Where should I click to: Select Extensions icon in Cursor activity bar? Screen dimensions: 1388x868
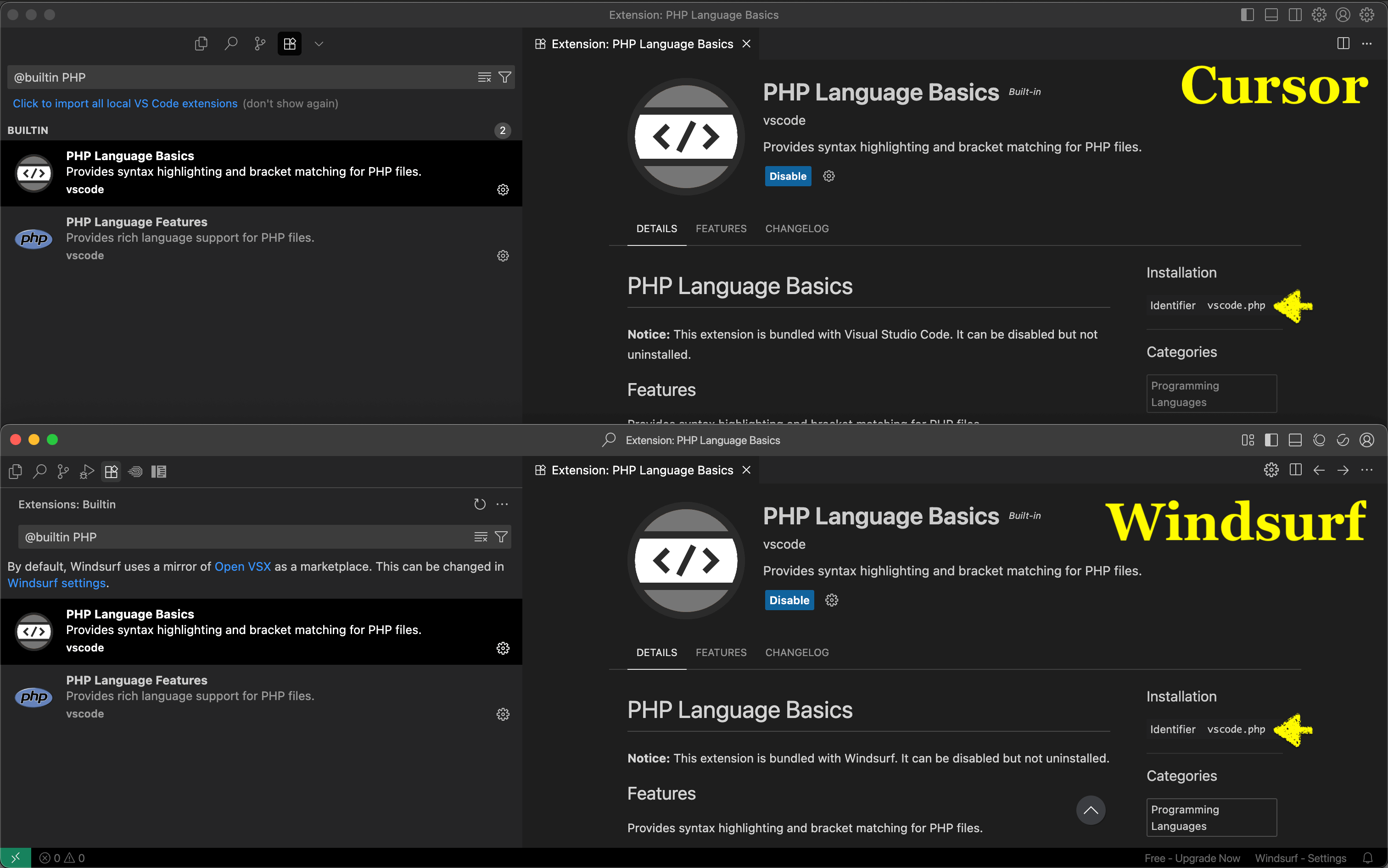[290, 44]
